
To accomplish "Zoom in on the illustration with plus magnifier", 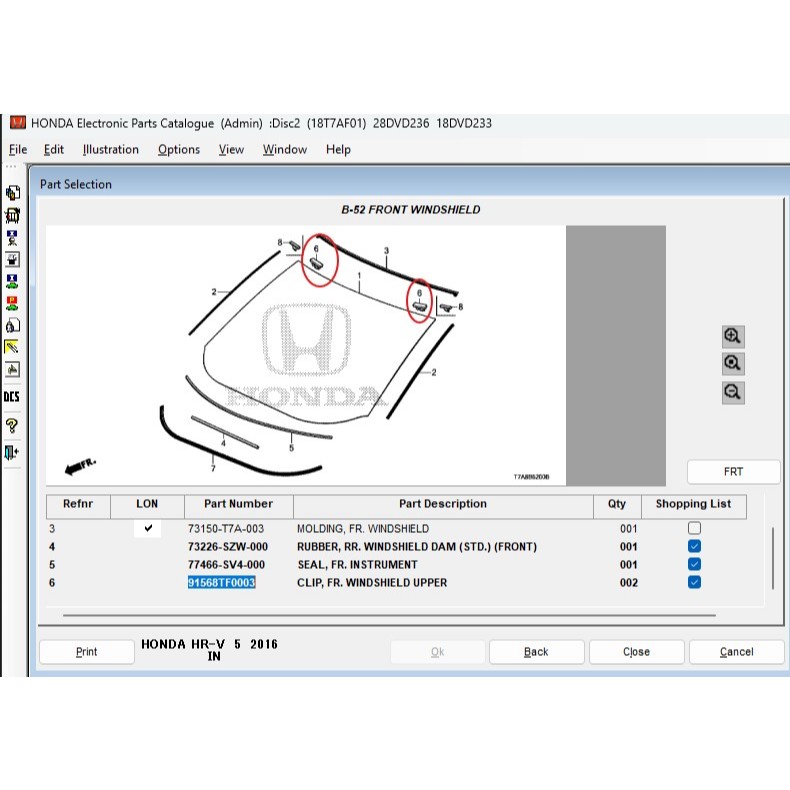I will [x=733, y=336].
